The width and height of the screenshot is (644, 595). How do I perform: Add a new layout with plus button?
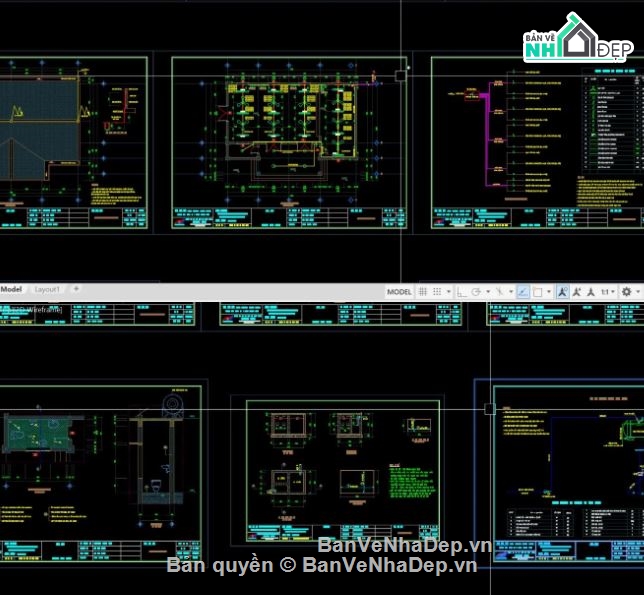76,289
